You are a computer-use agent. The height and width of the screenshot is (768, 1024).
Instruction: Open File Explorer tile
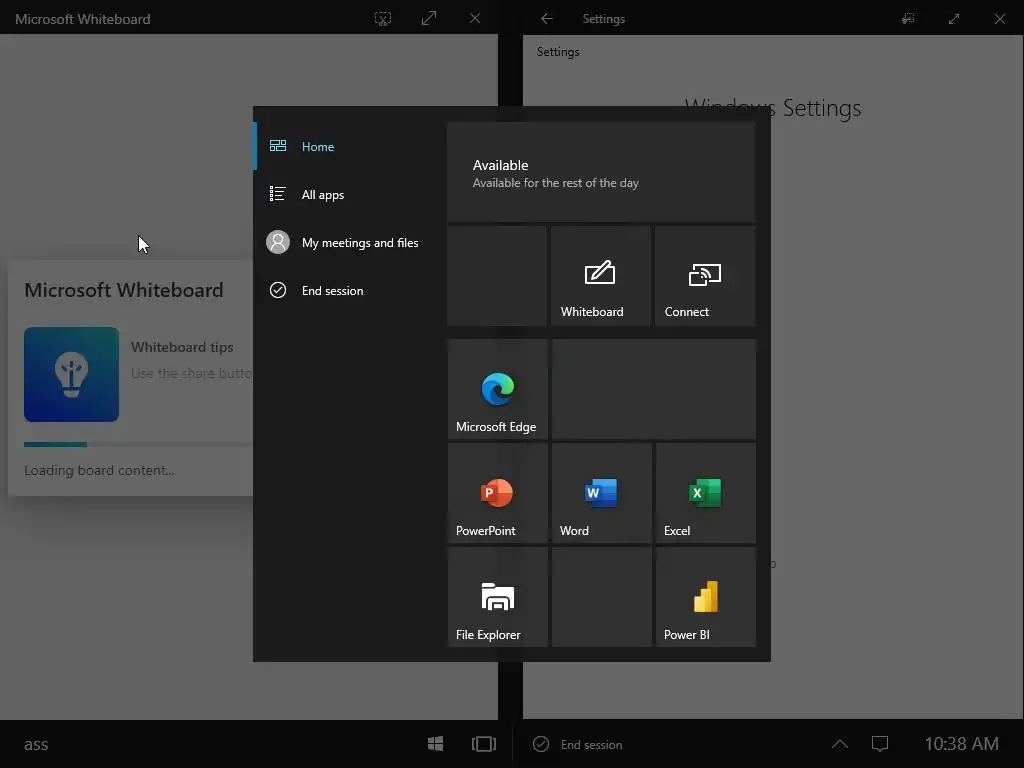point(497,597)
